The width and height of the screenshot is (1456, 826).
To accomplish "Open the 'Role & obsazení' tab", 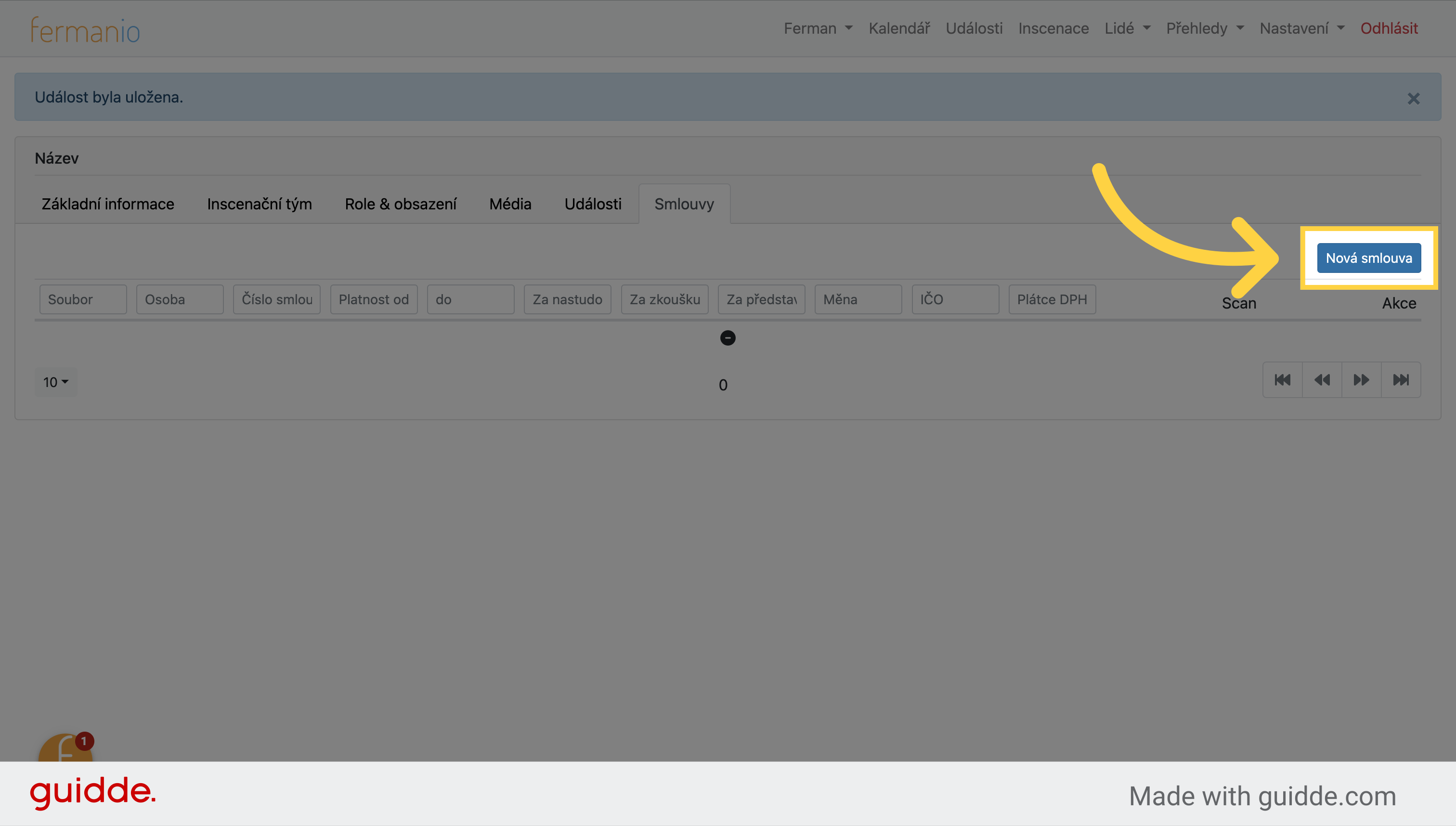I will click(x=399, y=204).
